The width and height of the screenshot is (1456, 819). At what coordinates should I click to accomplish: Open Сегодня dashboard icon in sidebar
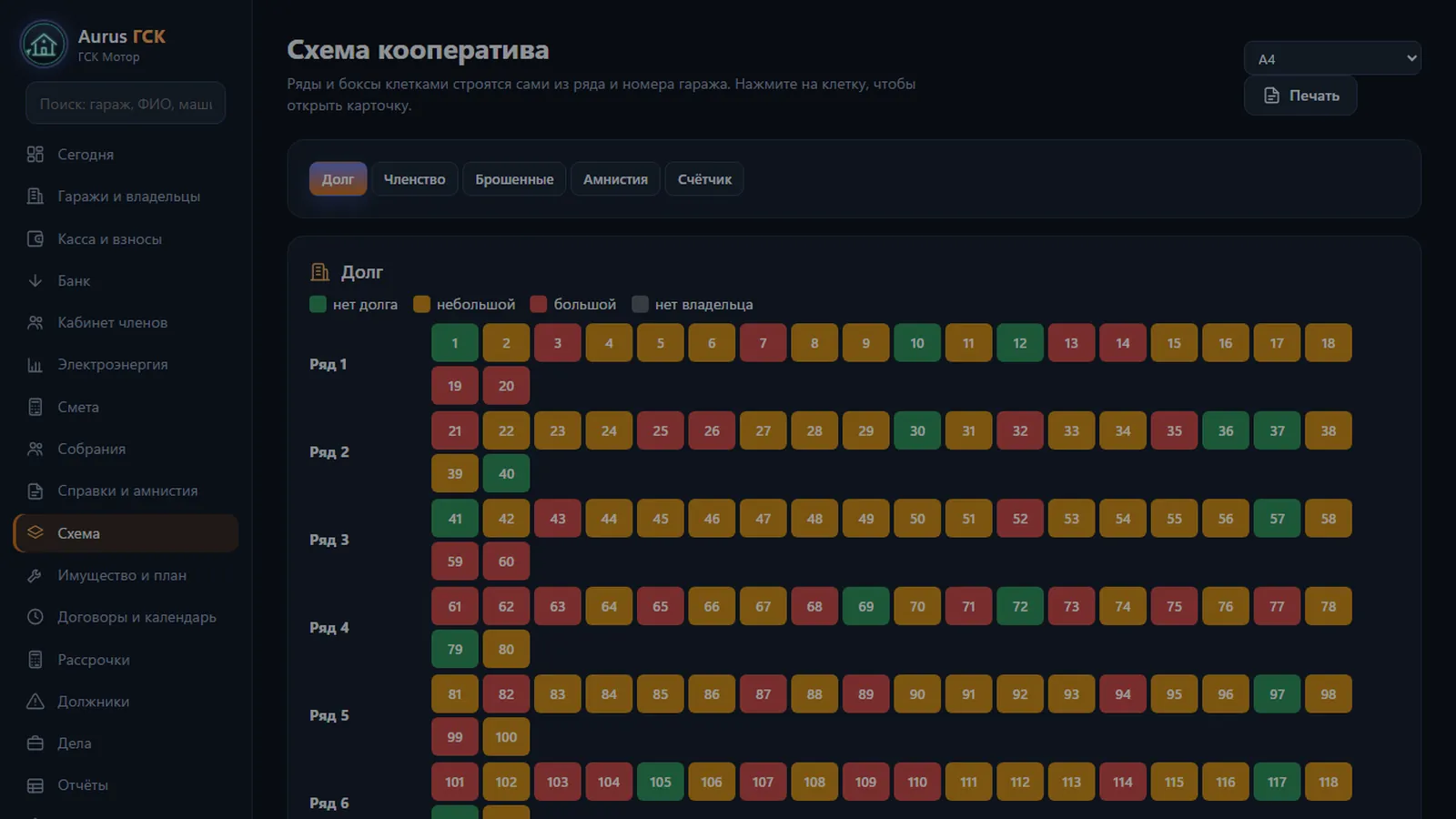35,155
